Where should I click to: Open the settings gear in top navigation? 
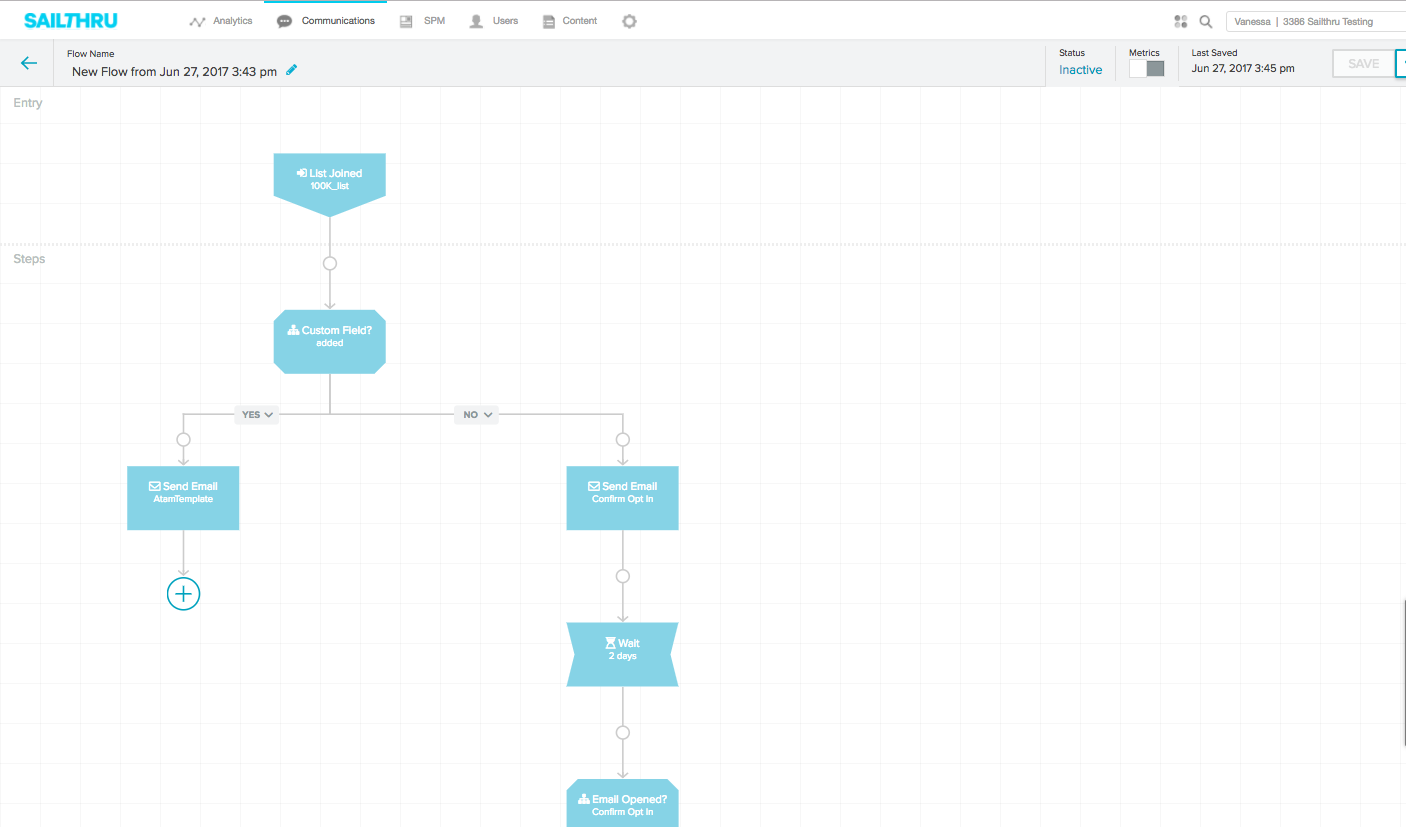pos(629,21)
